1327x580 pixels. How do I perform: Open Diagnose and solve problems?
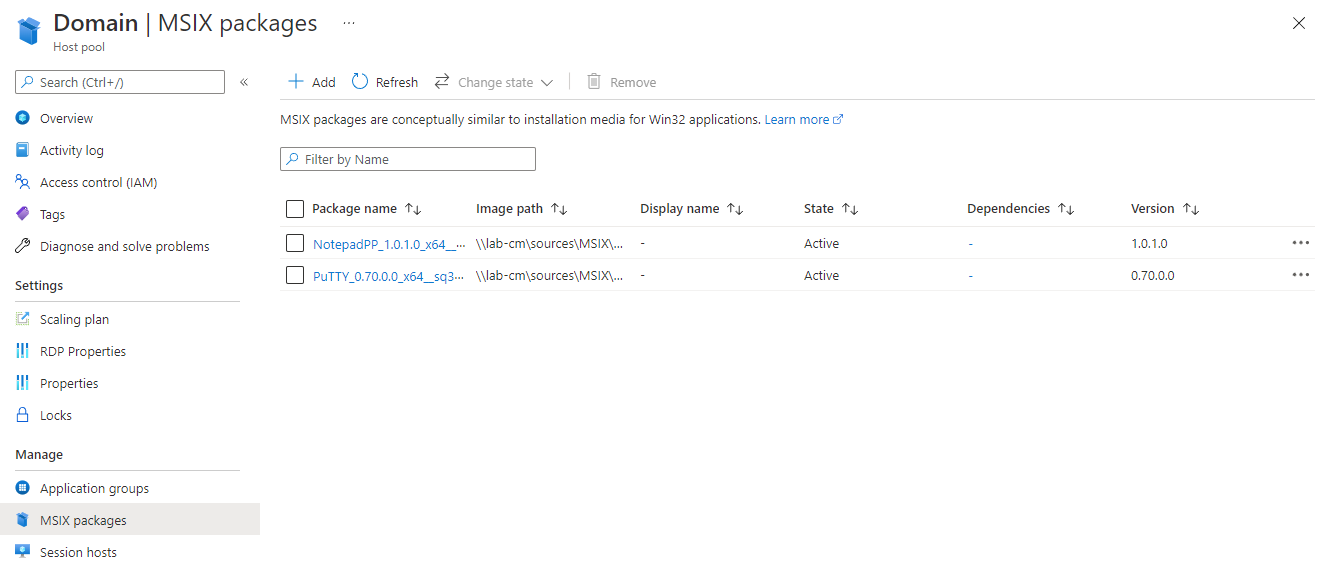(x=124, y=246)
